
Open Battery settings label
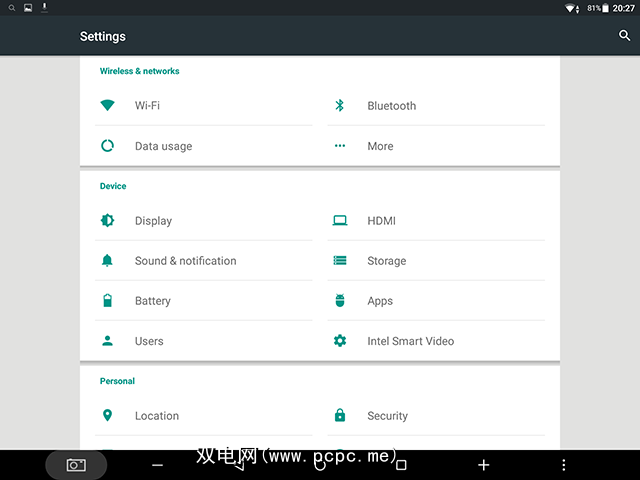(x=153, y=301)
